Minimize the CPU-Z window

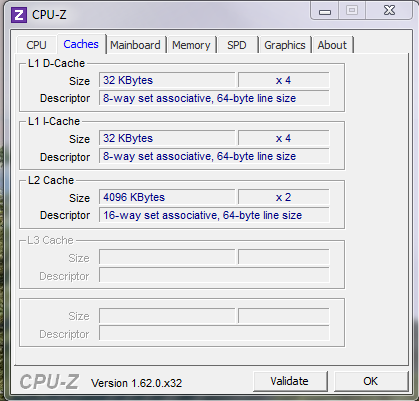tap(325, 11)
